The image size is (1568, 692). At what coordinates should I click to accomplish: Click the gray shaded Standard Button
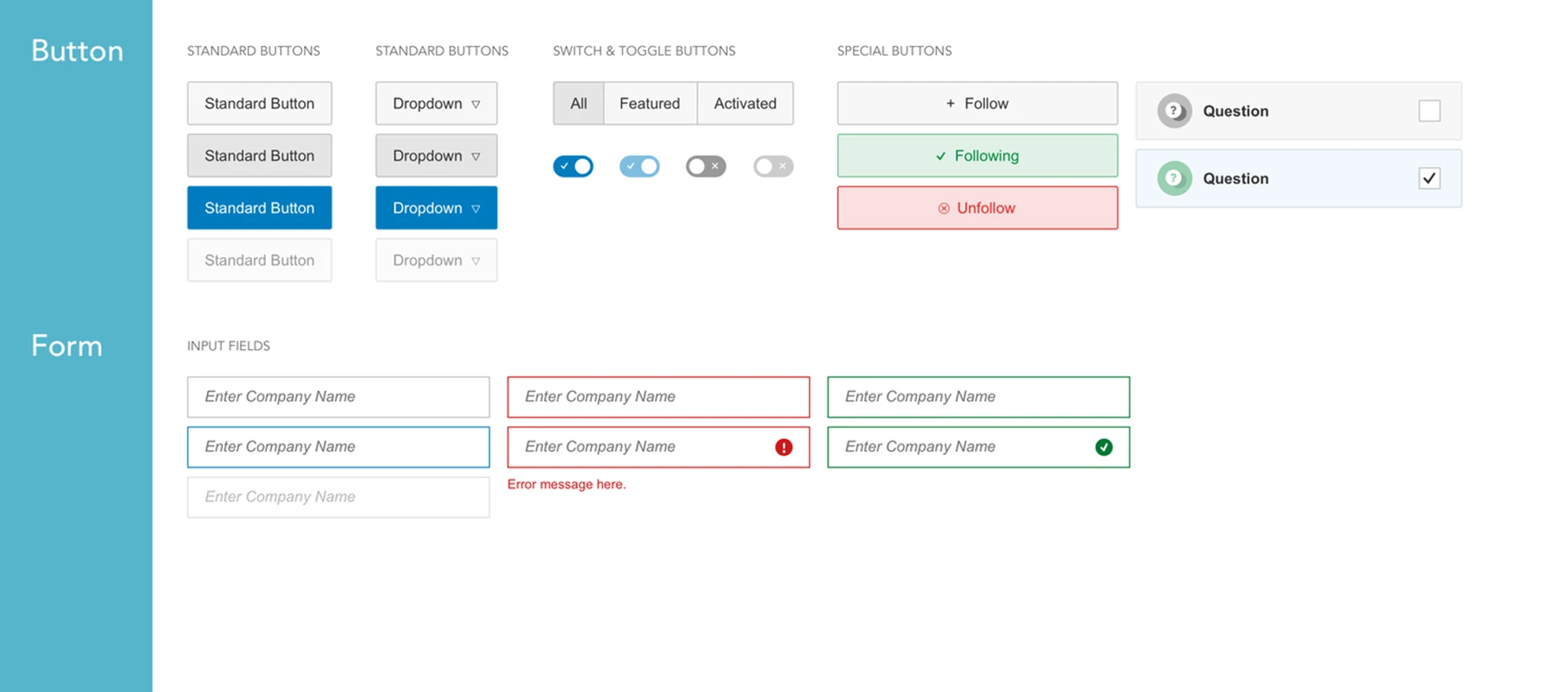pos(260,155)
